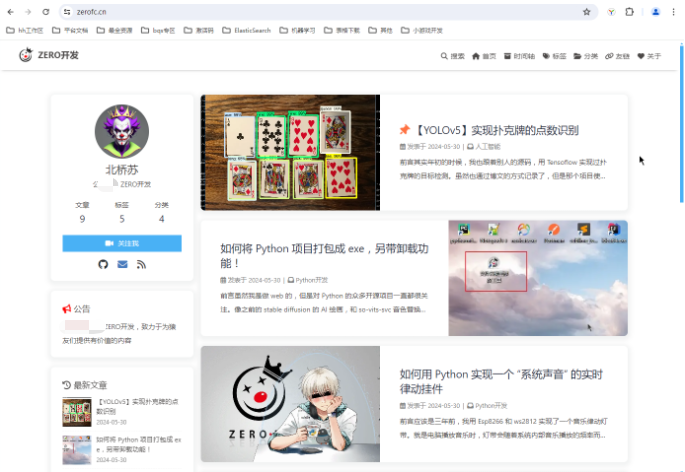685x472 pixels.
Task: Open the Chrome three-dot menu
Action: click(673, 12)
